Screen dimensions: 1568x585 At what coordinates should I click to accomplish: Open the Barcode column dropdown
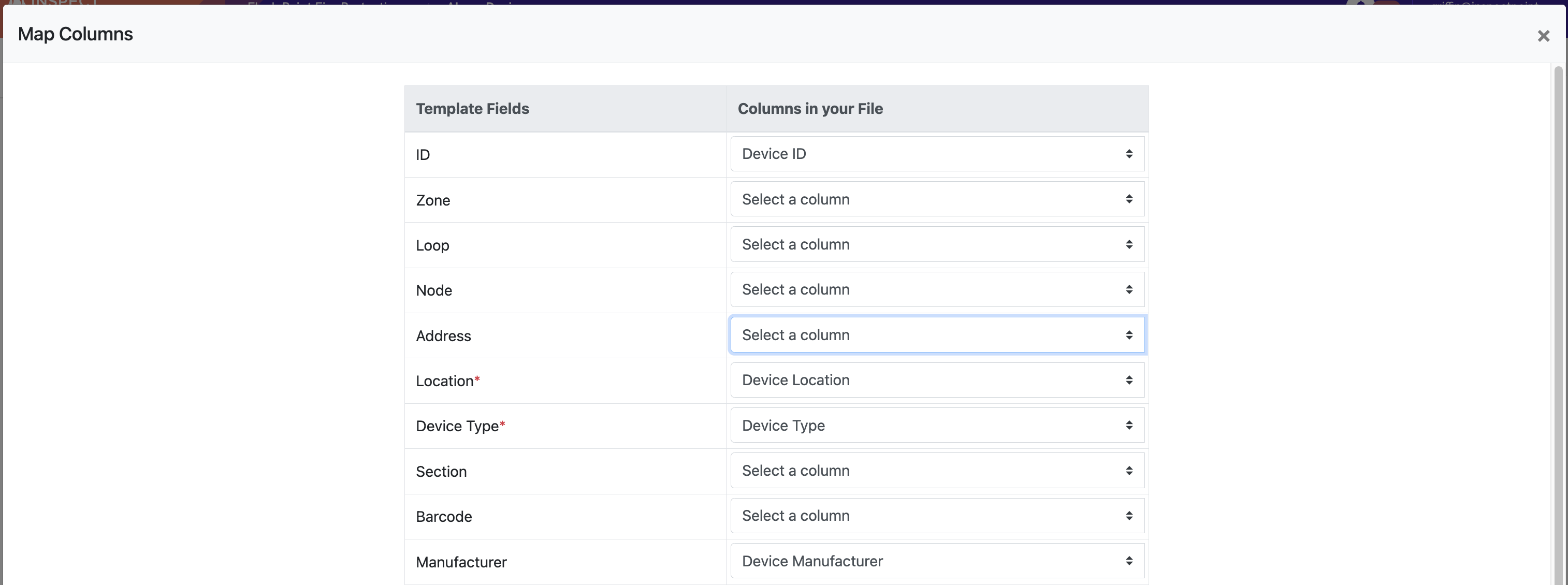(x=937, y=516)
